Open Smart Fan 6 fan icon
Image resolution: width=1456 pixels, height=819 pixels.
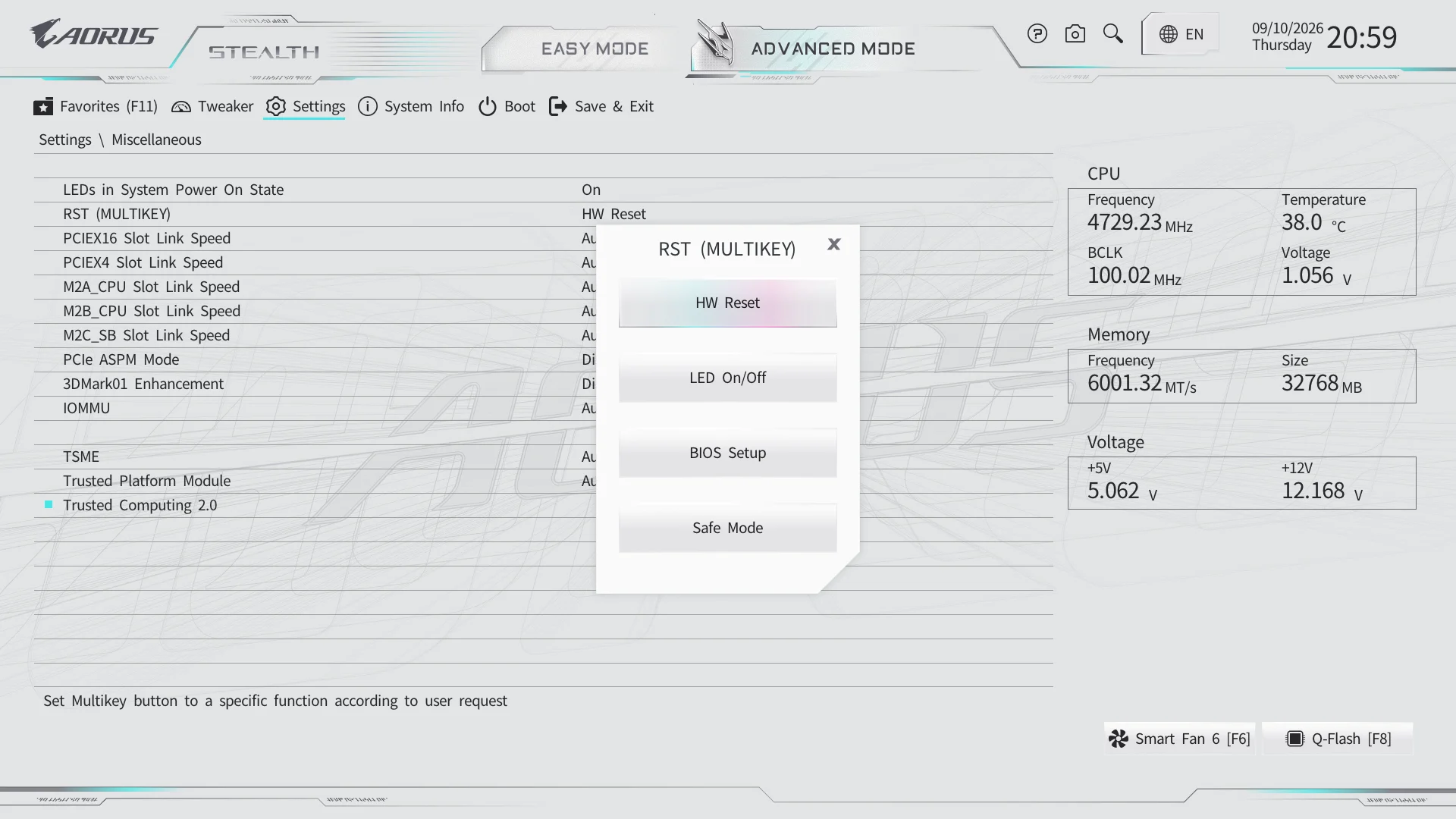[1119, 739]
